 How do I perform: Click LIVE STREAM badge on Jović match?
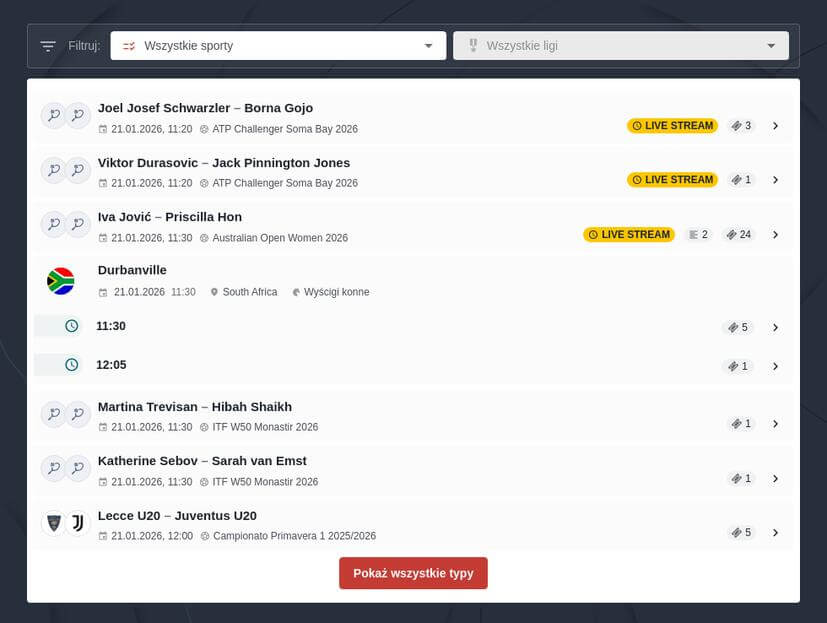pos(628,235)
